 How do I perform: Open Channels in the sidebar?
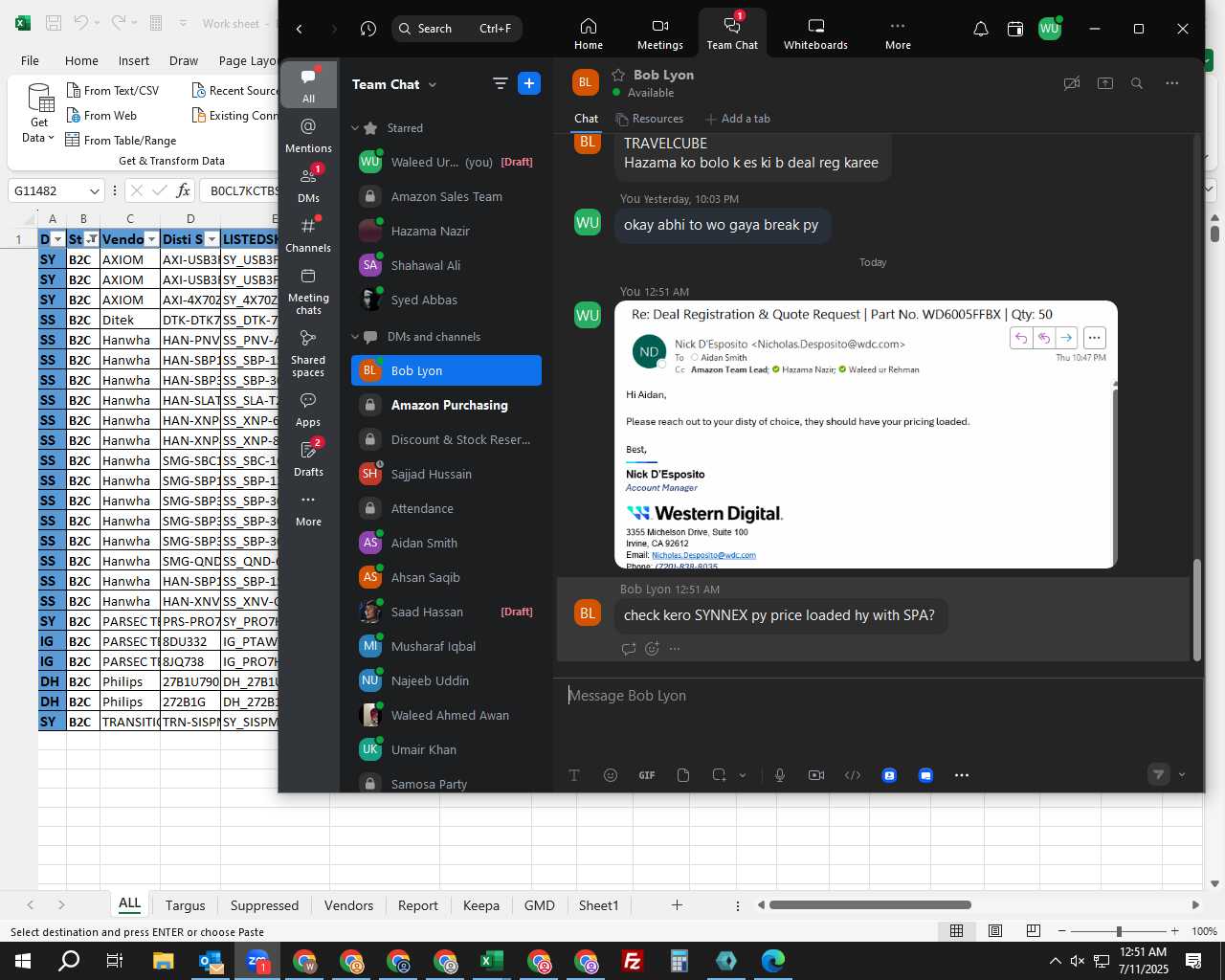308,234
